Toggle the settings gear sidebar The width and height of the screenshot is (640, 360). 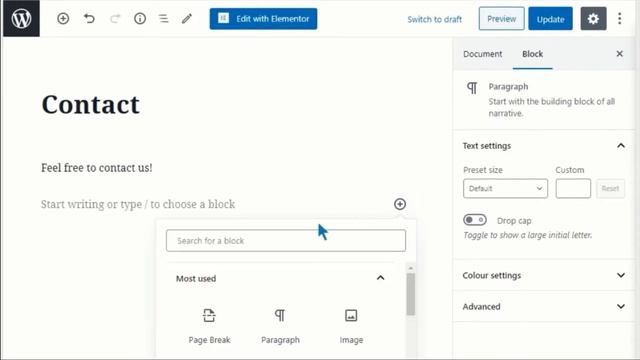[593, 19]
